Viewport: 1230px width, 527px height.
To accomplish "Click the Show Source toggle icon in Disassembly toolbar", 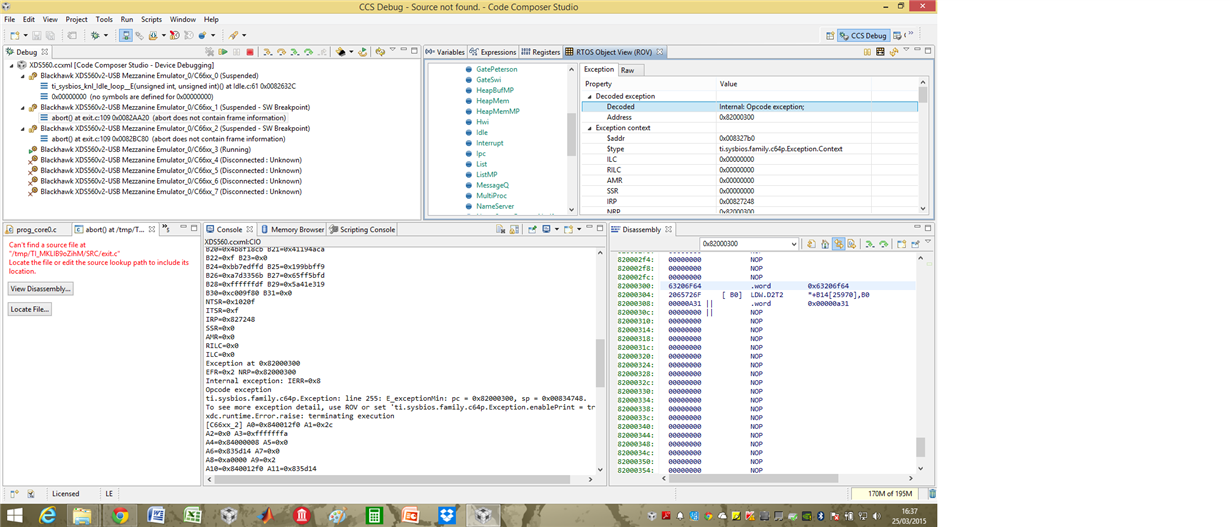I will tap(851, 244).
